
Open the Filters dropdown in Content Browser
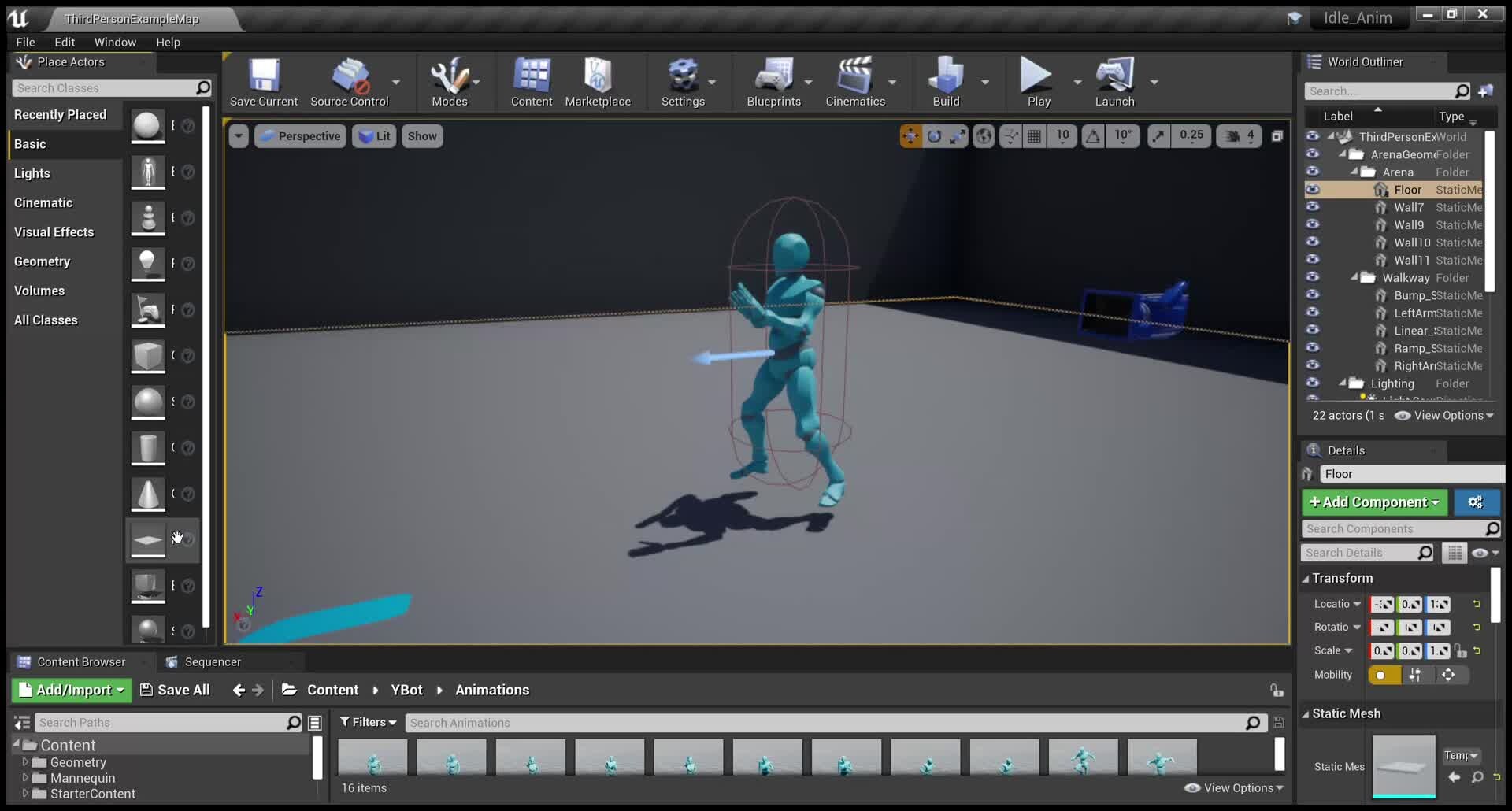point(368,722)
